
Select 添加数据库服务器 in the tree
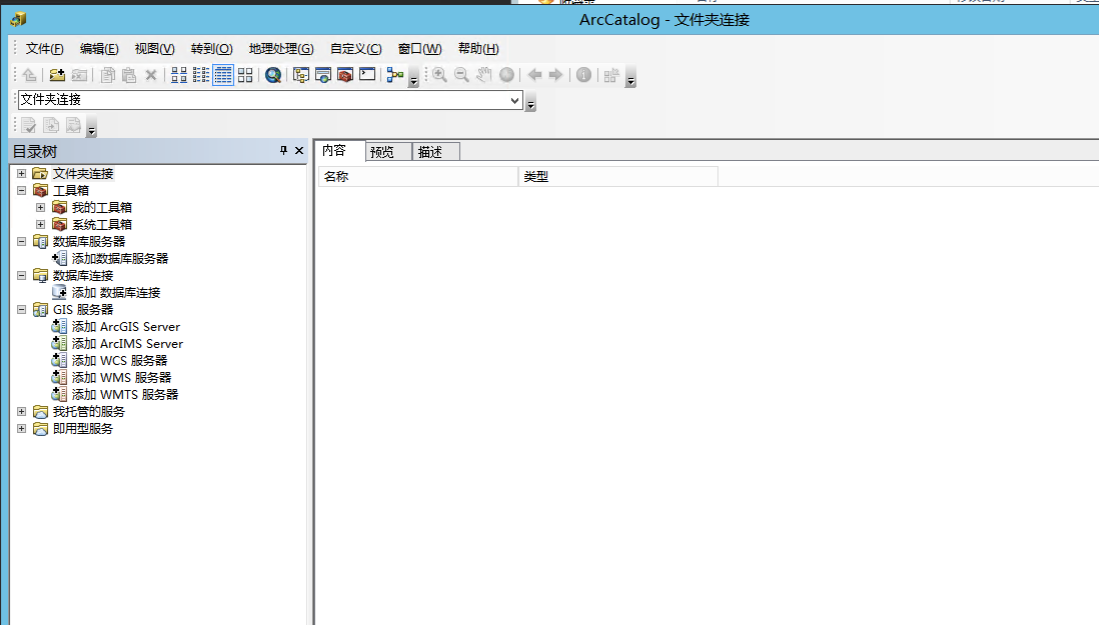click(120, 259)
